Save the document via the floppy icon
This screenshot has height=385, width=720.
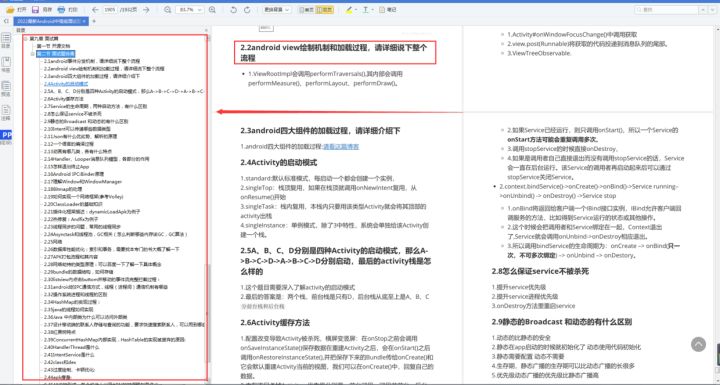point(35,10)
